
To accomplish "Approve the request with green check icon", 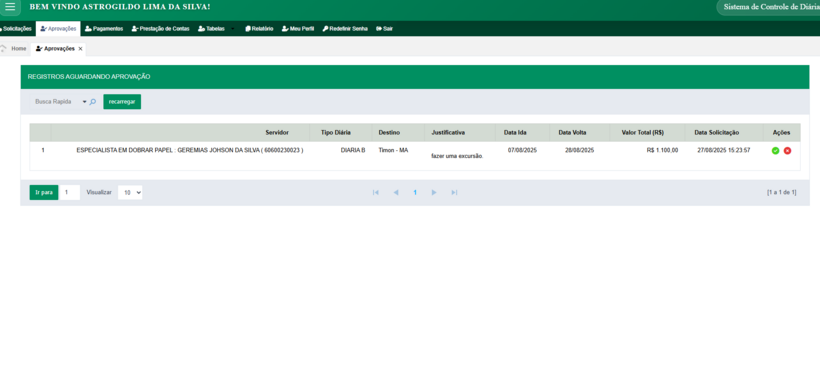I will (776, 151).
